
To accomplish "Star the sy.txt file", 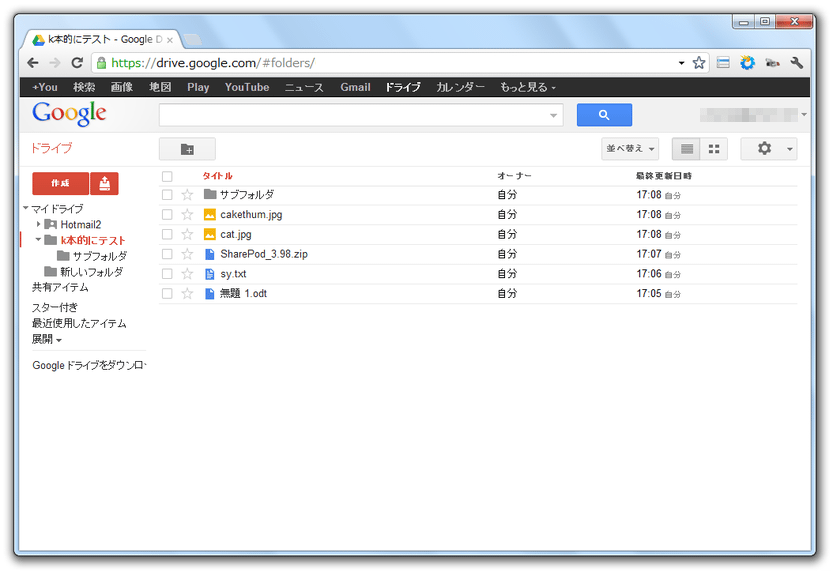I will (x=187, y=274).
